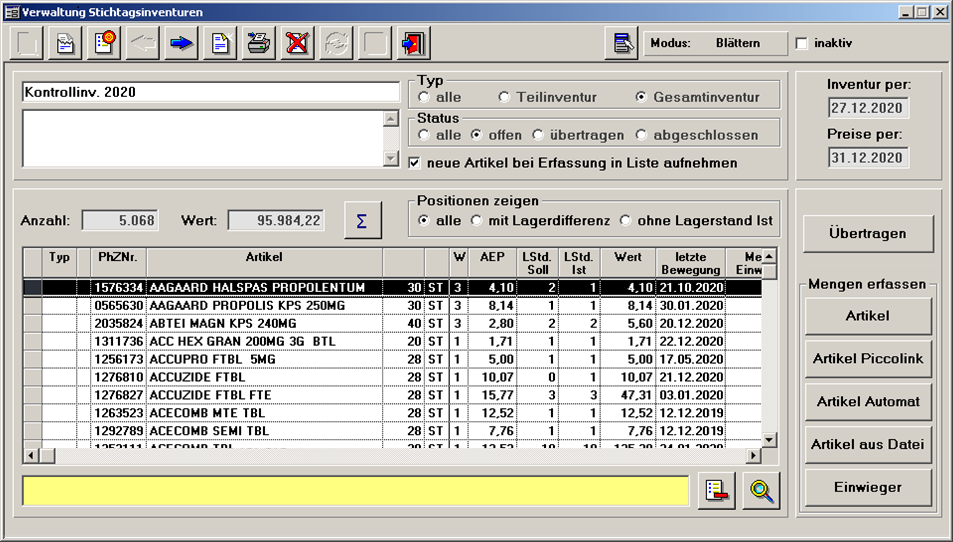Select mit Lagerdifferenz positions filter
This screenshot has height=542, width=953.
[477, 220]
